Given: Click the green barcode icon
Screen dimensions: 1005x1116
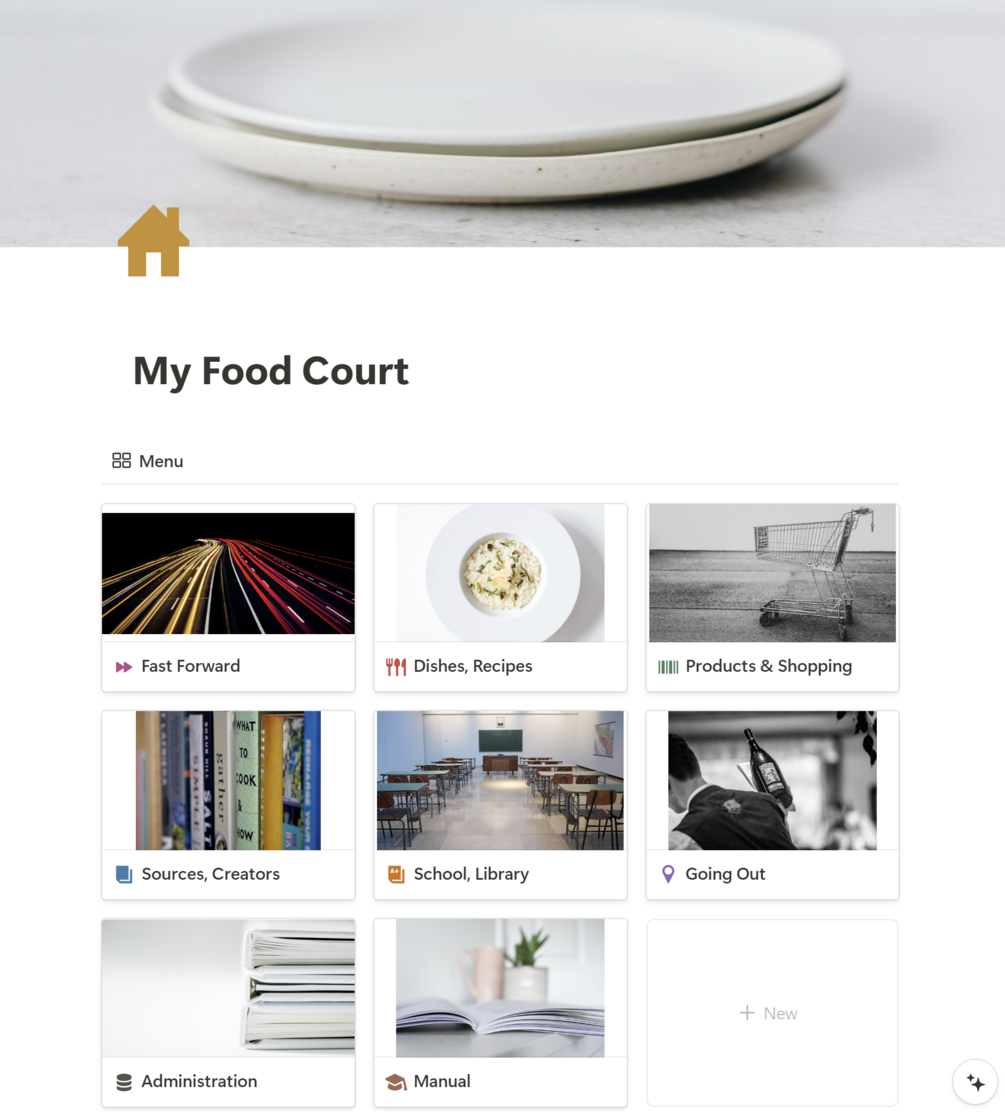Looking at the screenshot, I should click(668, 667).
